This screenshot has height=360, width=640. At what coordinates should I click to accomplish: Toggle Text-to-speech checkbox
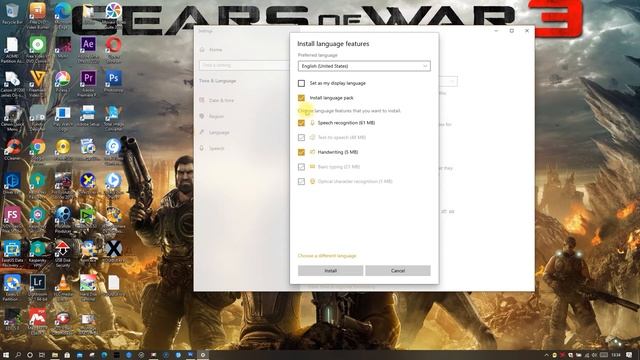pyautogui.click(x=301, y=138)
